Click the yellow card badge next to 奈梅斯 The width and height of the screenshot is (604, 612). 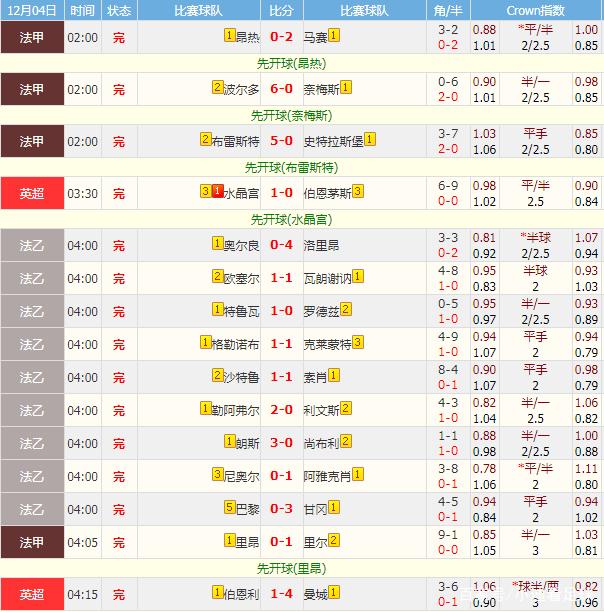pyautogui.click(x=346, y=87)
